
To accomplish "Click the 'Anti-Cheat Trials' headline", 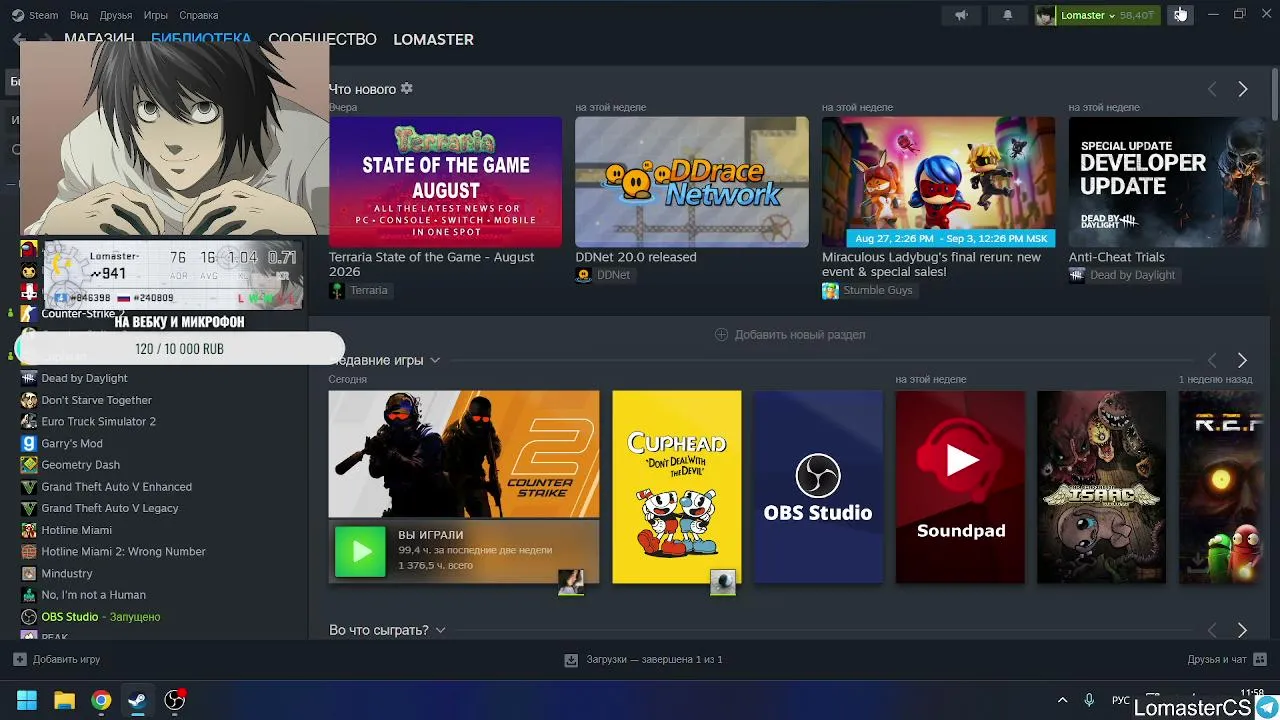I will (x=1117, y=257).
